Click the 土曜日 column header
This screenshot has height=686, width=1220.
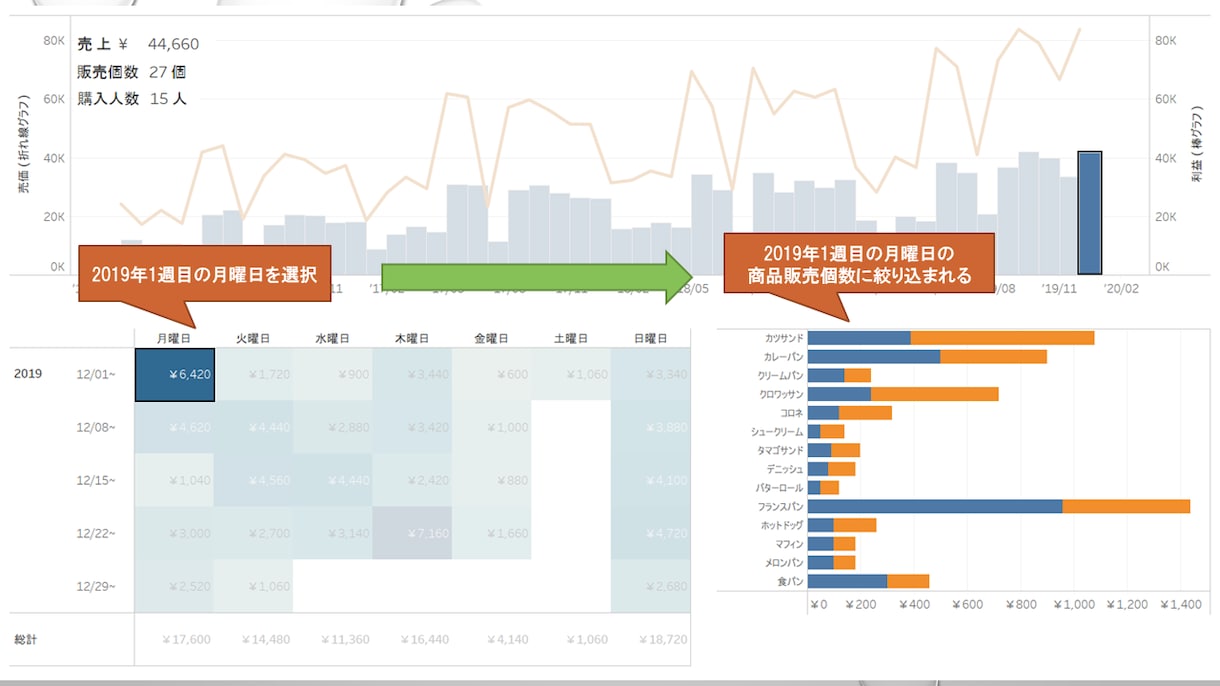coord(571,339)
